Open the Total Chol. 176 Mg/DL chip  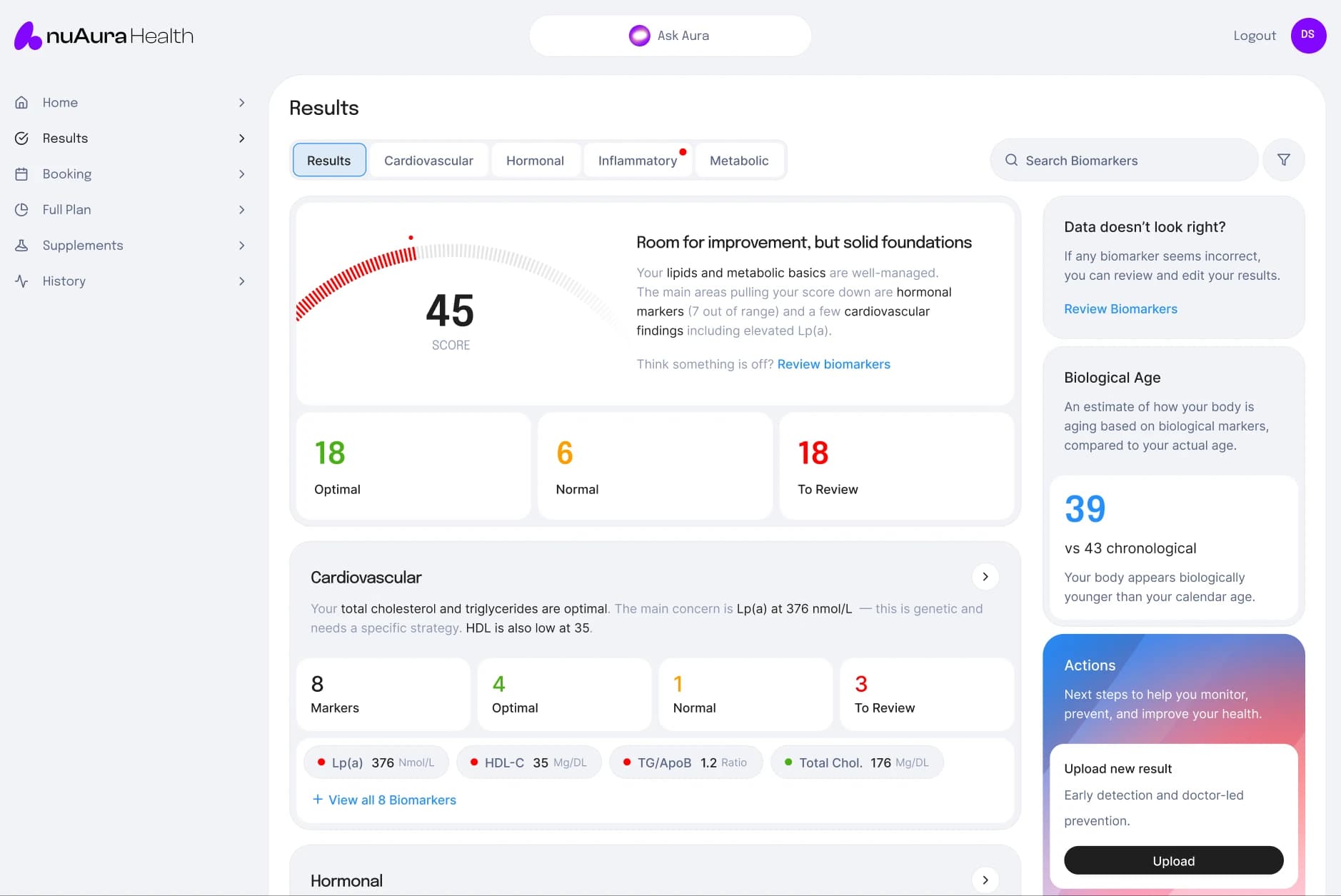857,762
